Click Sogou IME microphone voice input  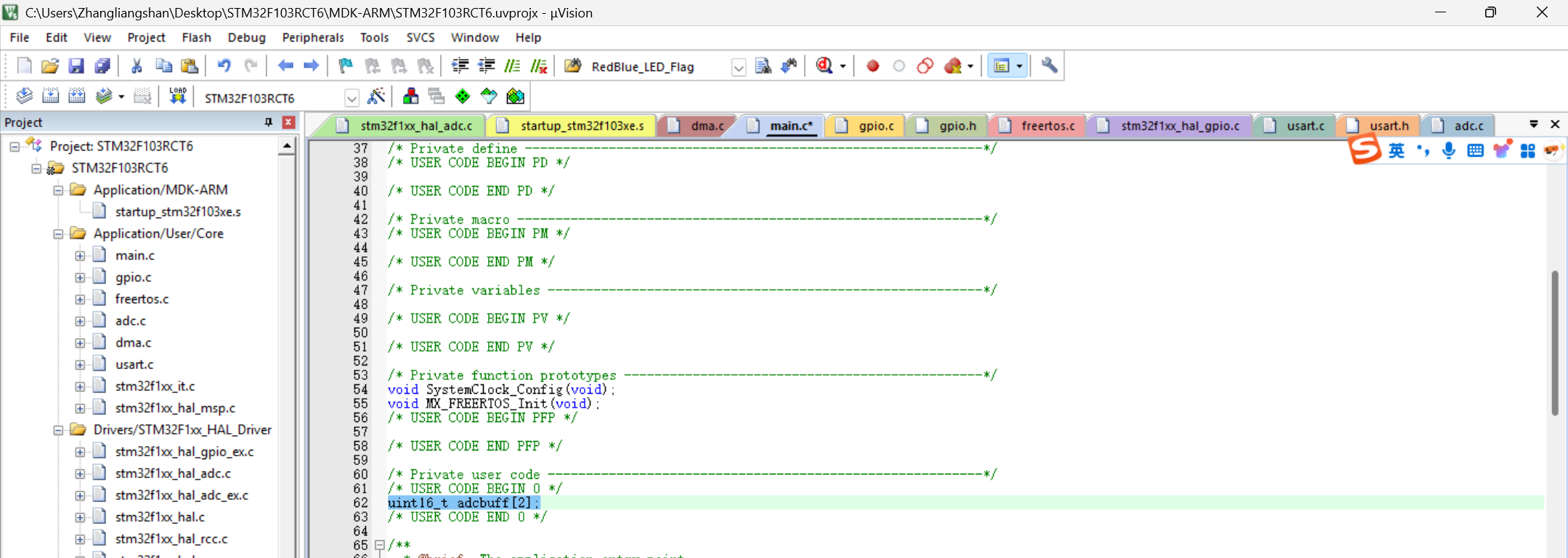pyautogui.click(x=1449, y=150)
